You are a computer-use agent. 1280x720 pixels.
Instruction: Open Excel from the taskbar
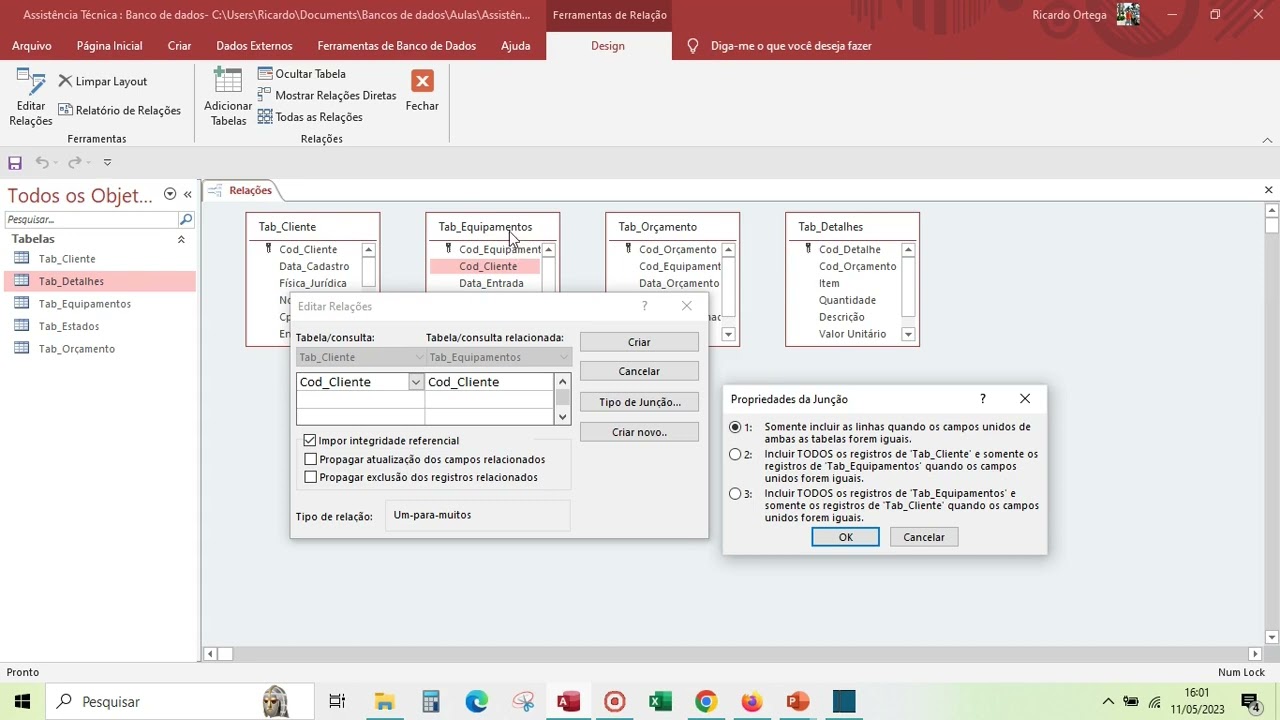pyautogui.click(x=660, y=701)
